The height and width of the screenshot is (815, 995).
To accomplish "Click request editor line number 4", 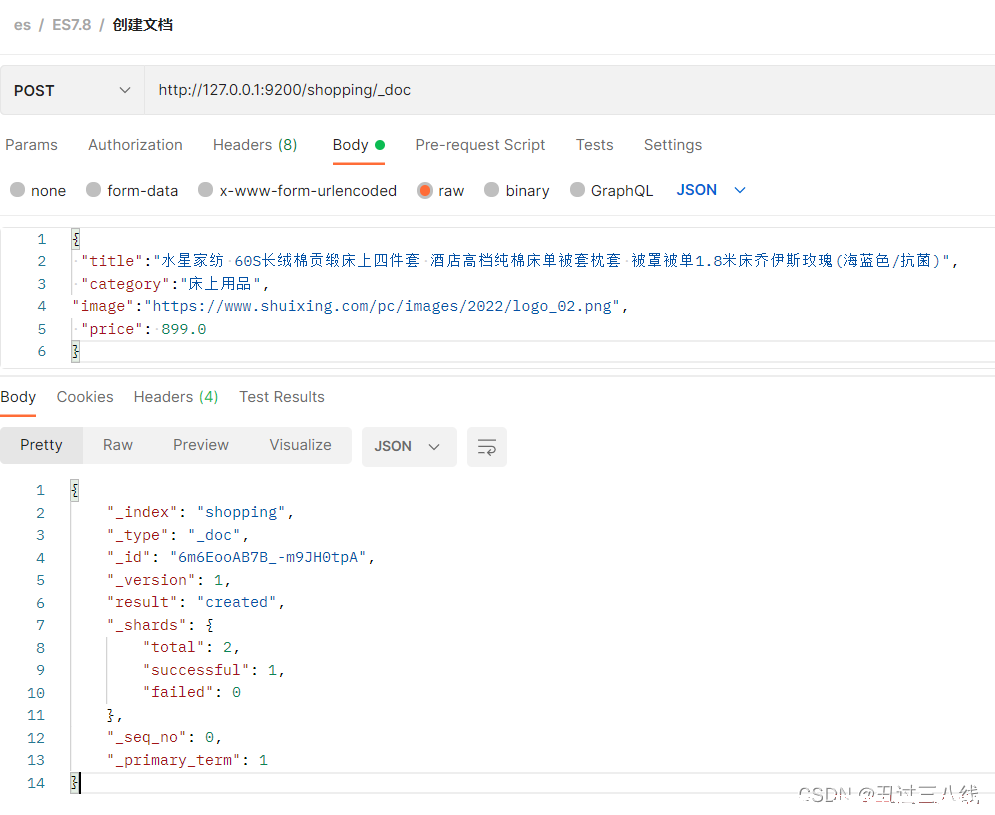I will pos(41,307).
